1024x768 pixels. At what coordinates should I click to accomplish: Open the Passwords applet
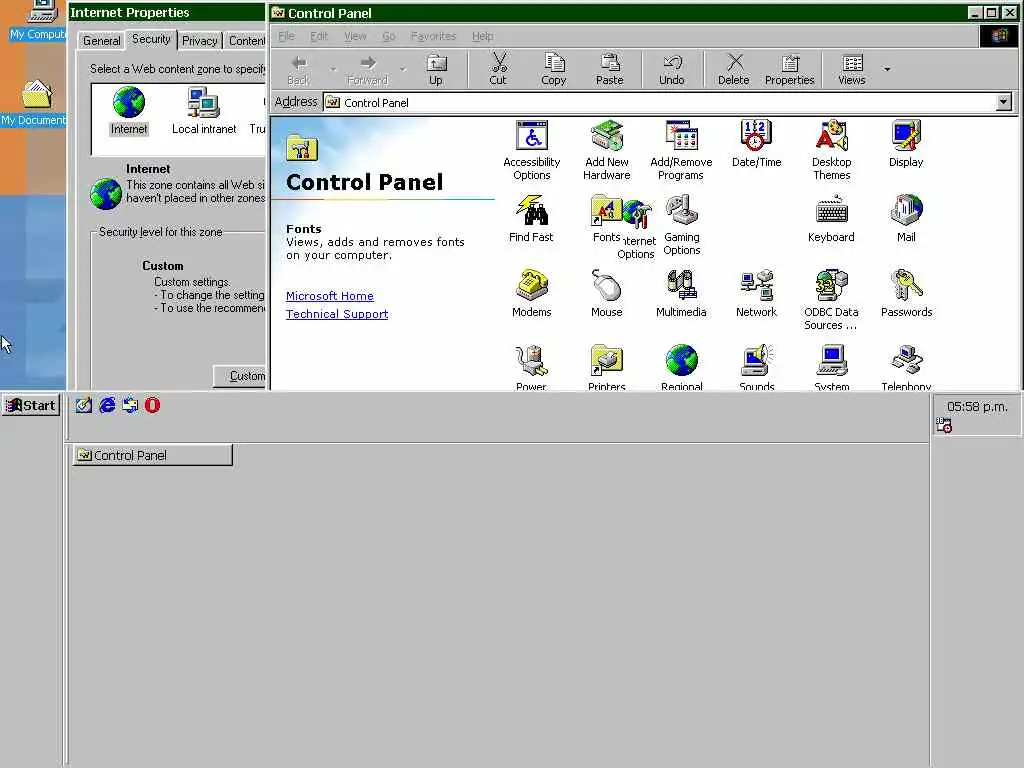click(906, 294)
